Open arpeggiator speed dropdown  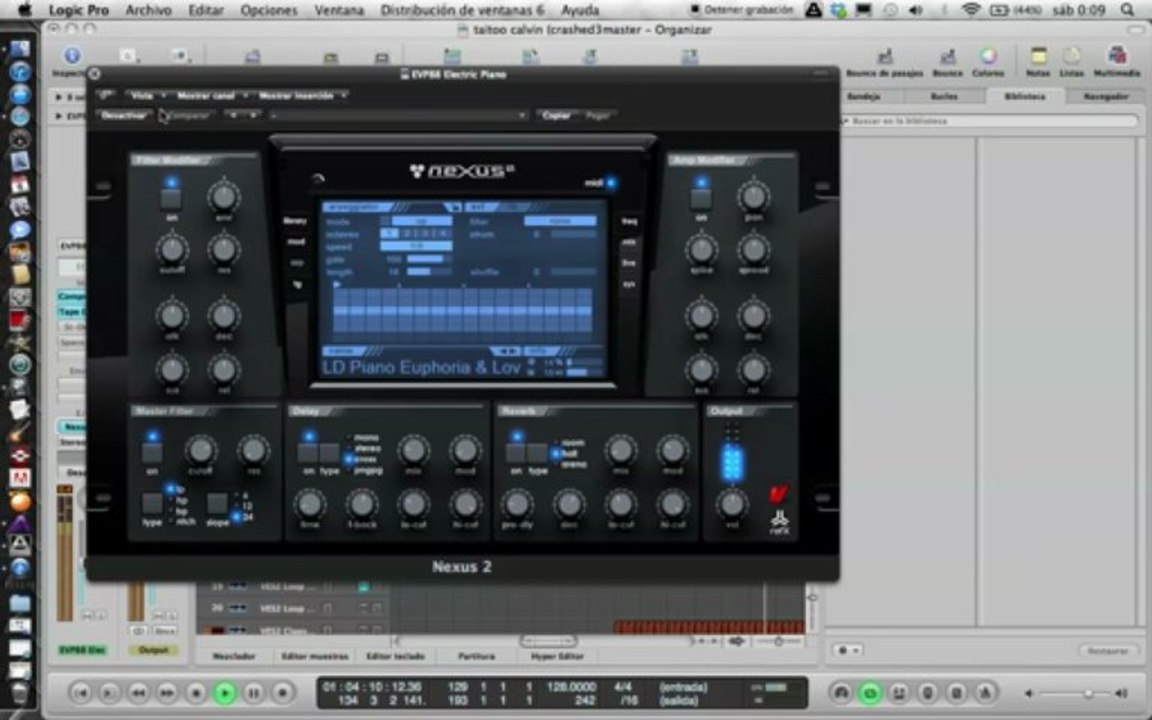click(416, 246)
